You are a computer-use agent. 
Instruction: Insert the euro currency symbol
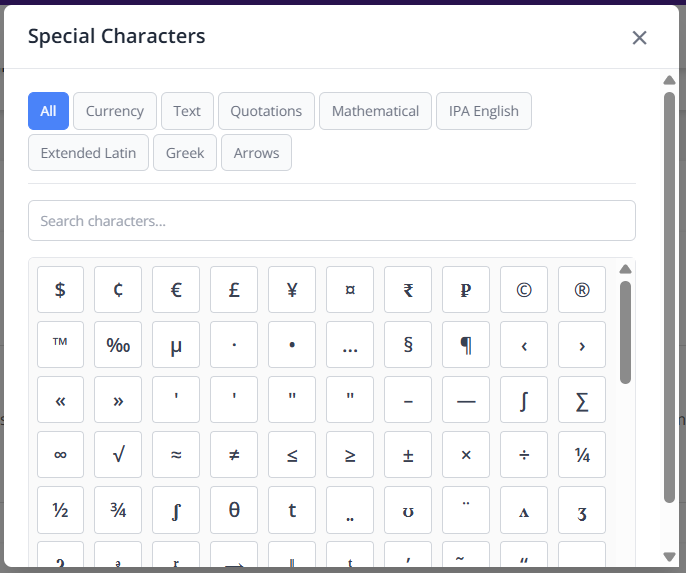176,290
